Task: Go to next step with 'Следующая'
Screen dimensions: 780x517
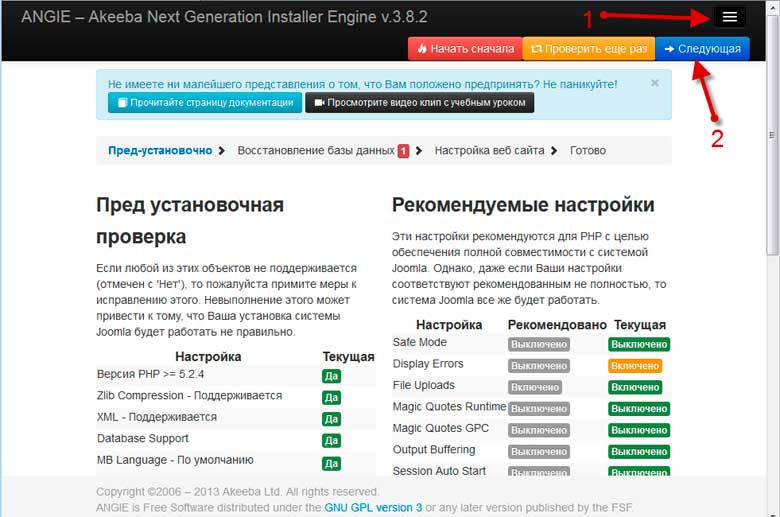Action: click(x=702, y=49)
